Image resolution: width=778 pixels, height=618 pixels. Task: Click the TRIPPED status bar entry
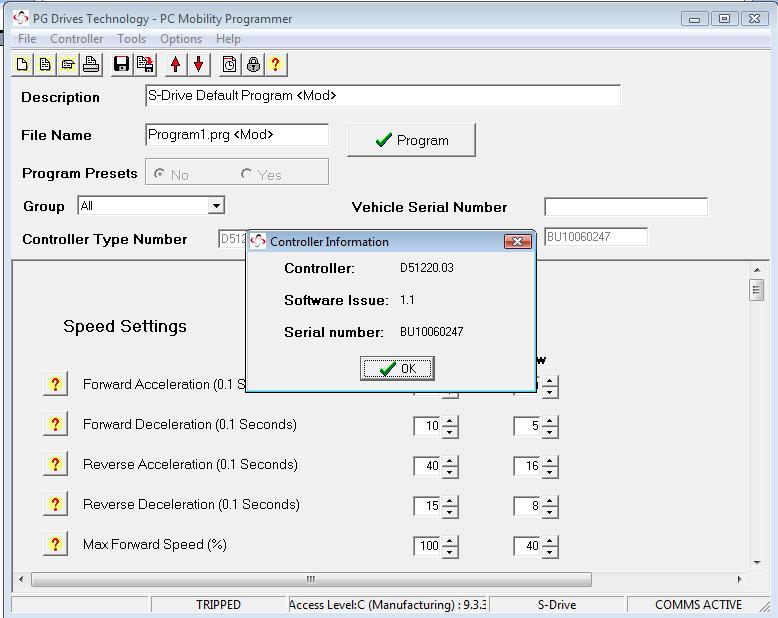(x=218, y=605)
